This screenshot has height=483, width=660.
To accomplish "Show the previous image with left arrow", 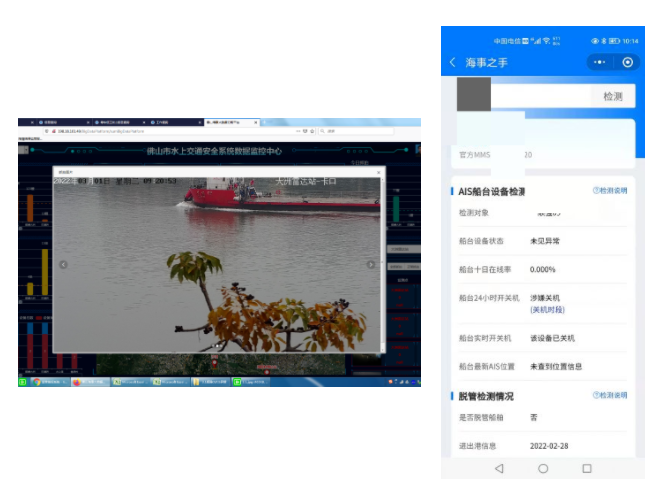I will pyautogui.click(x=63, y=265).
